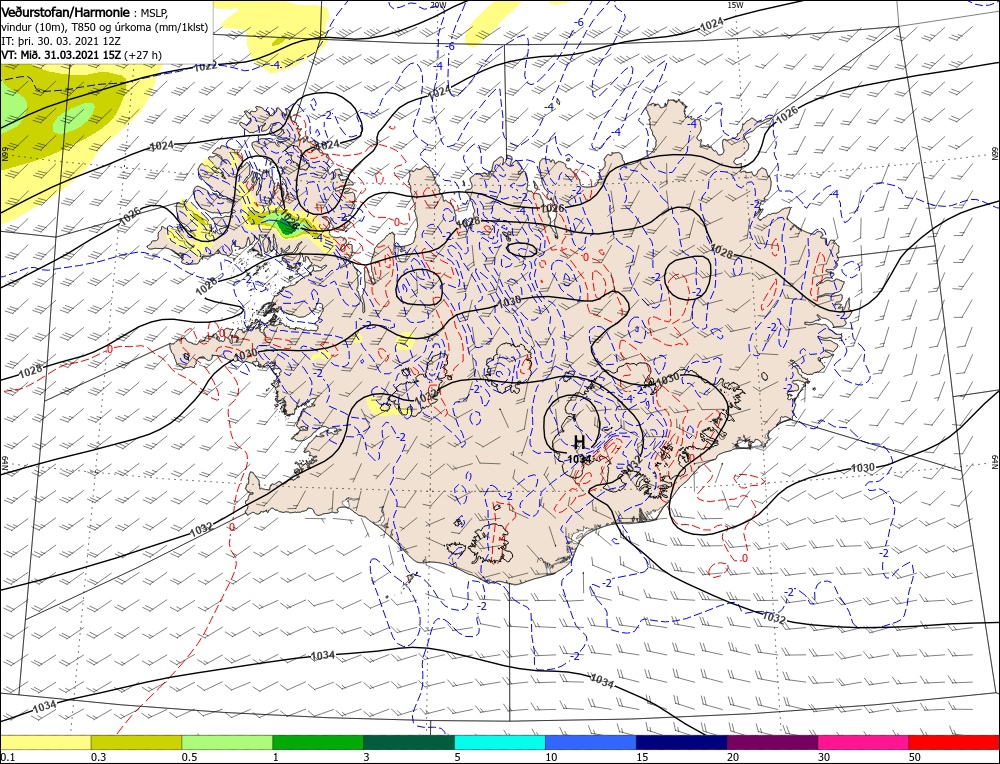
Task: Select the dark green 3 mm legend swatch
Action: [409, 742]
